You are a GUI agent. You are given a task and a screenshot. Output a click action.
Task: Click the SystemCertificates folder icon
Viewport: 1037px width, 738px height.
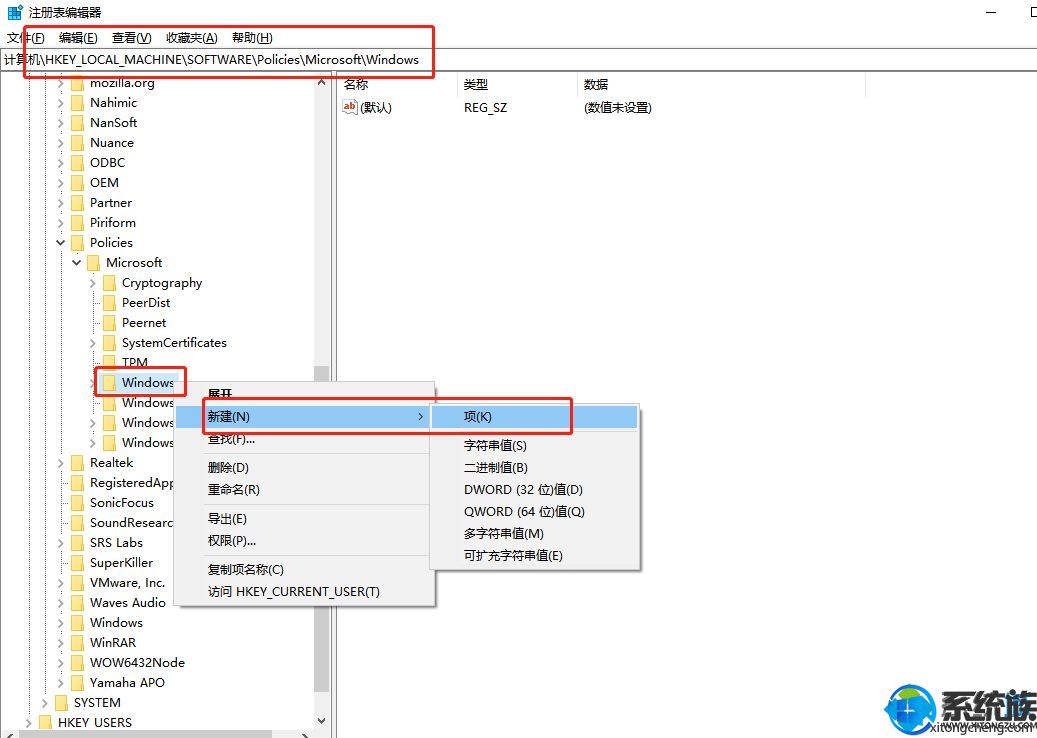click(109, 343)
